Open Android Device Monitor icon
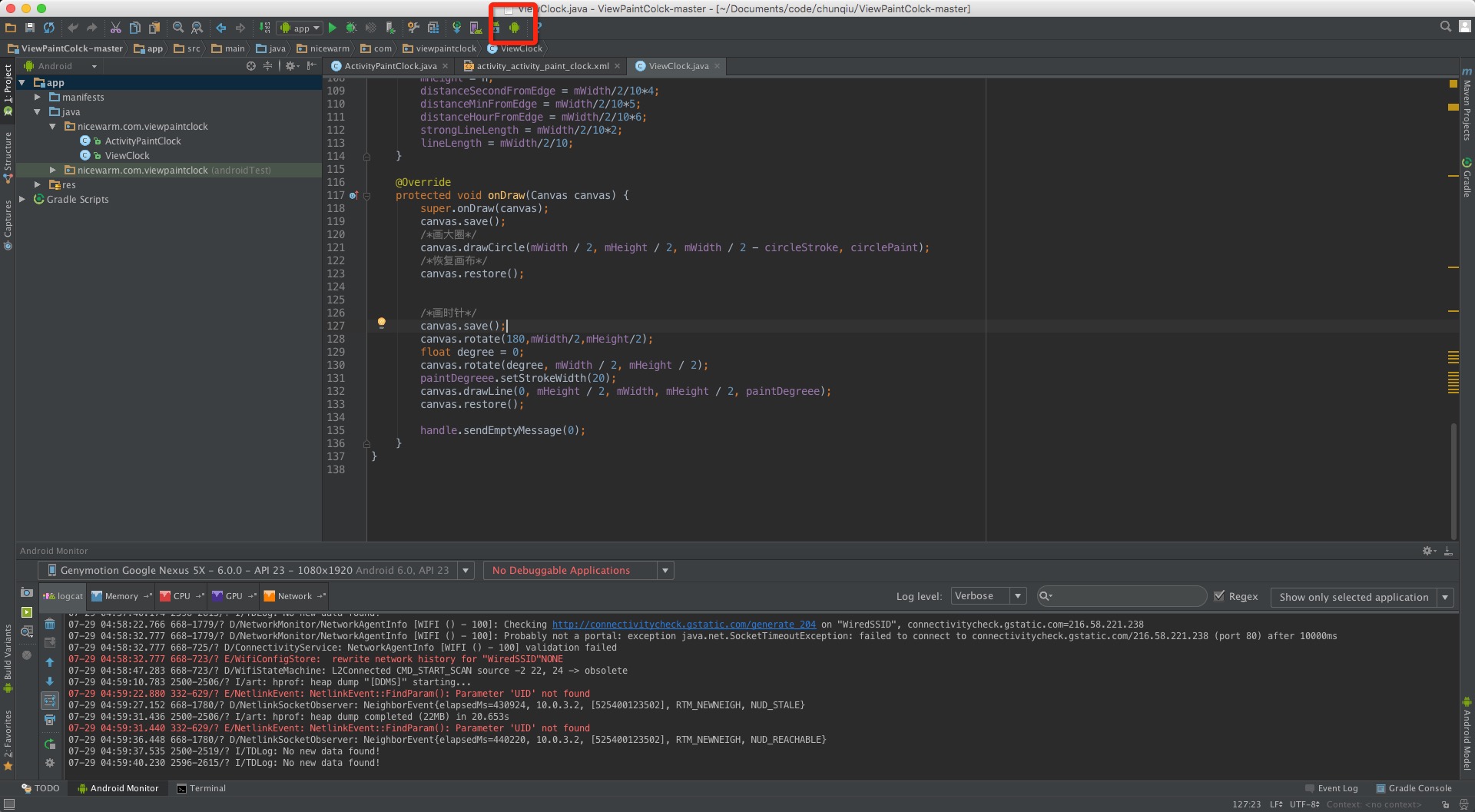This screenshot has height=812, width=1475. coord(515,28)
